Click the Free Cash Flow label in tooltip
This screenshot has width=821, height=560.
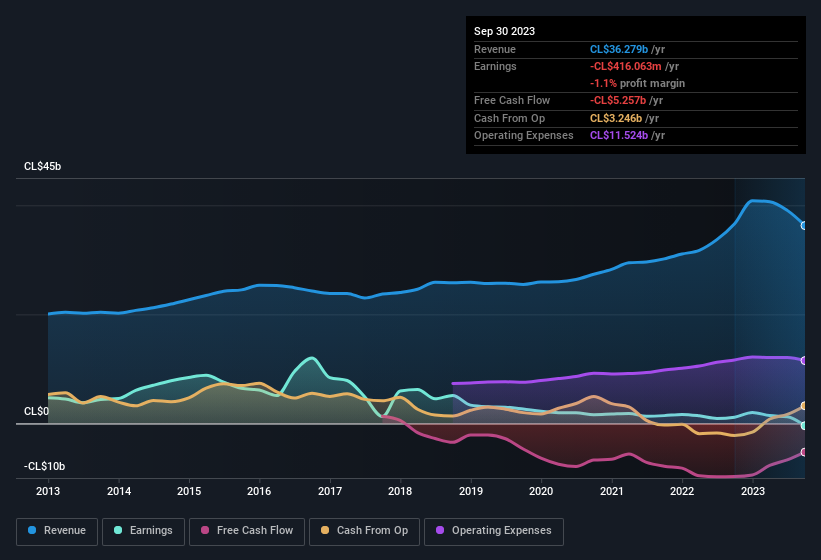click(512, 100)
